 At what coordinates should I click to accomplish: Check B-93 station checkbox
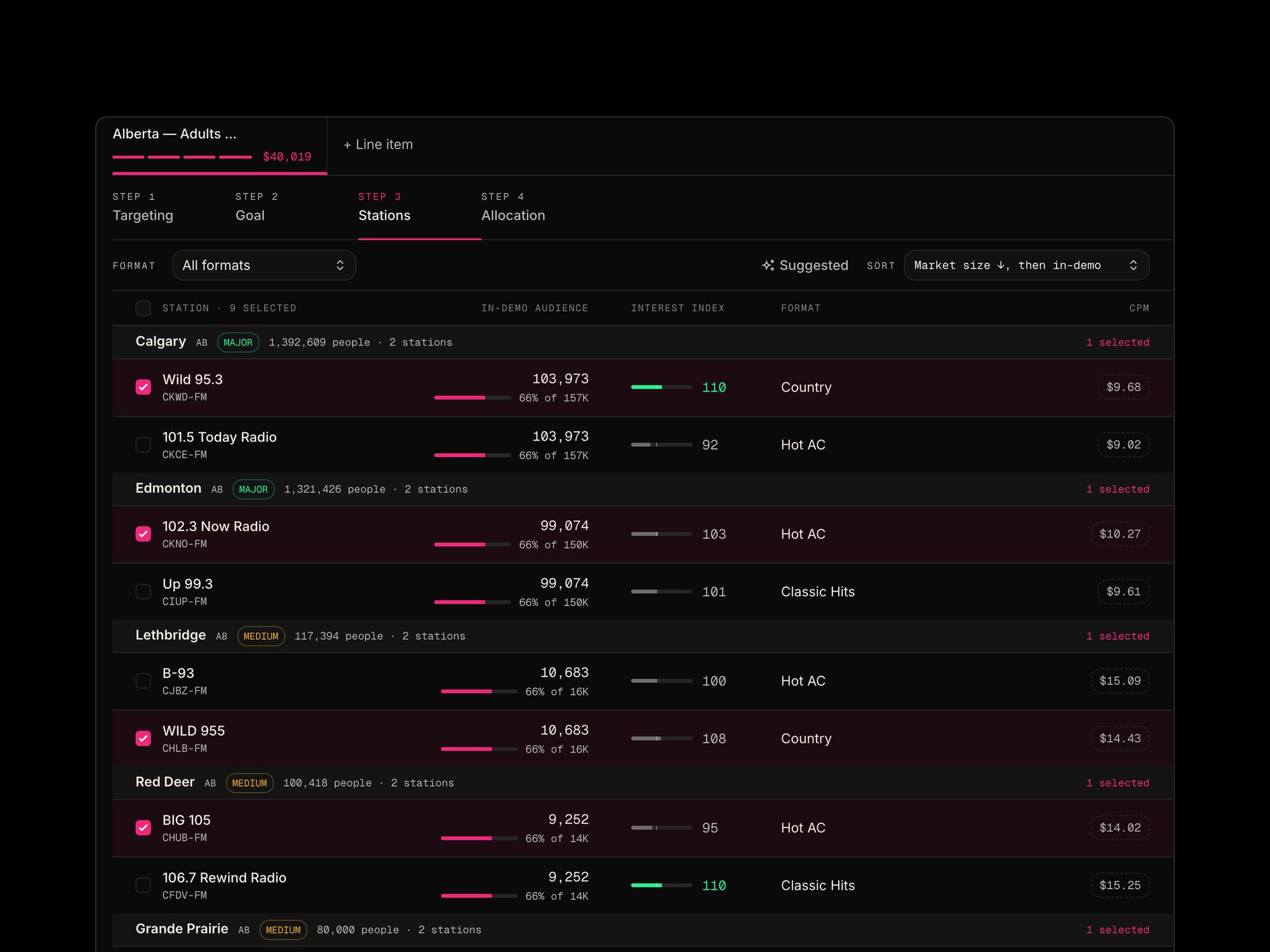pyautogui.click(x=144, y=681)
